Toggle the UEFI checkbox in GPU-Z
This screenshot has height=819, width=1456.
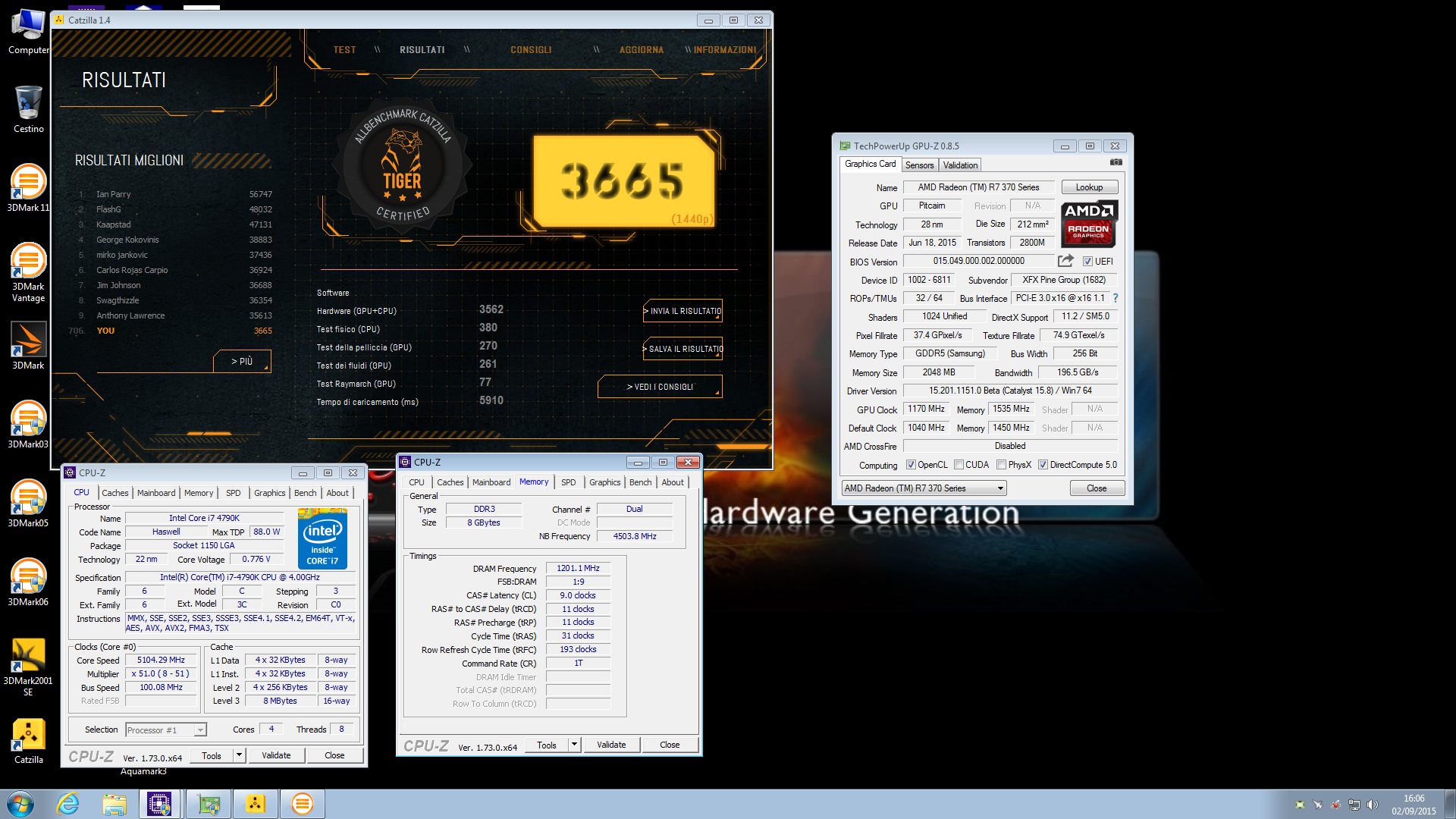[1087, 262]
